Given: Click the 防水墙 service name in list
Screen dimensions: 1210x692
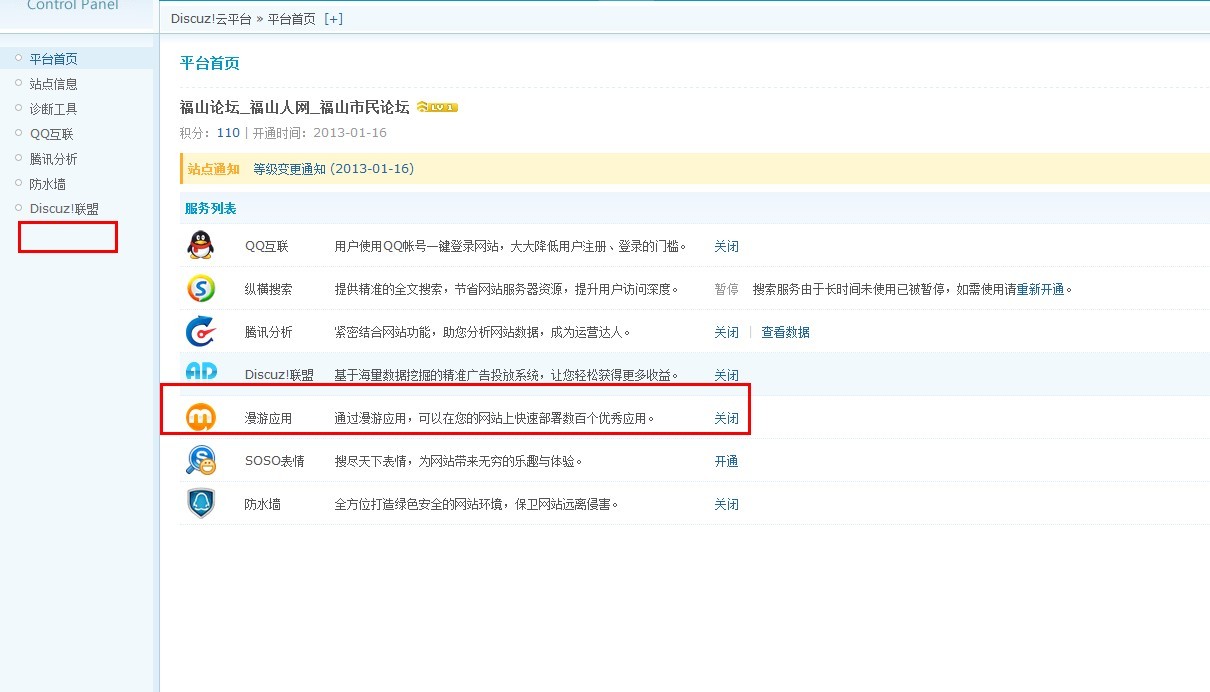Looking at the screenshot, I should (263, 504).
